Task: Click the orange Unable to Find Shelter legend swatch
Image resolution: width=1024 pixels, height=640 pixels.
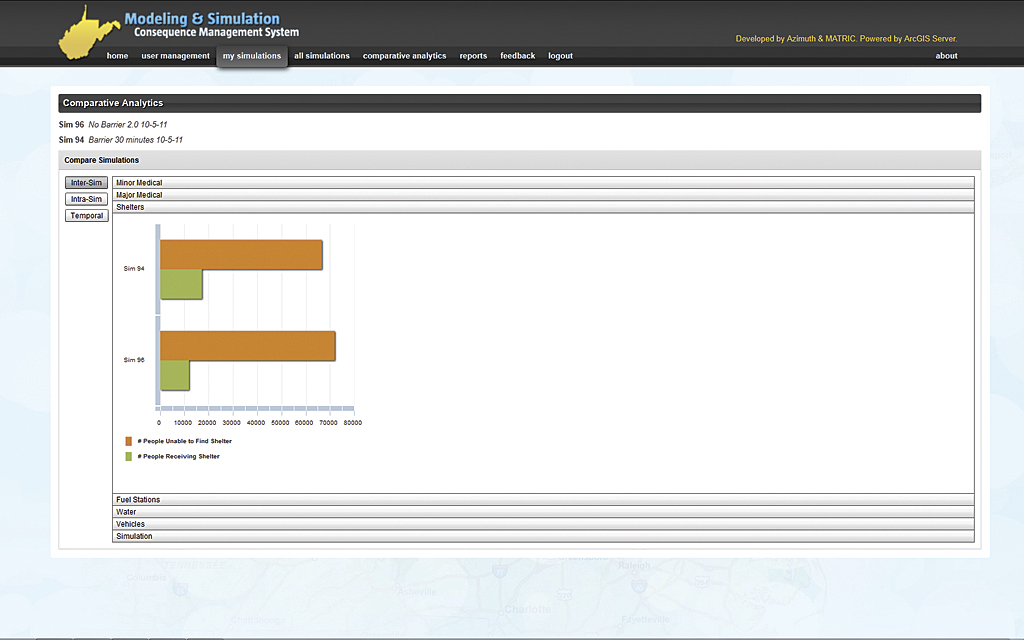Action: click(x=128, y=441)
